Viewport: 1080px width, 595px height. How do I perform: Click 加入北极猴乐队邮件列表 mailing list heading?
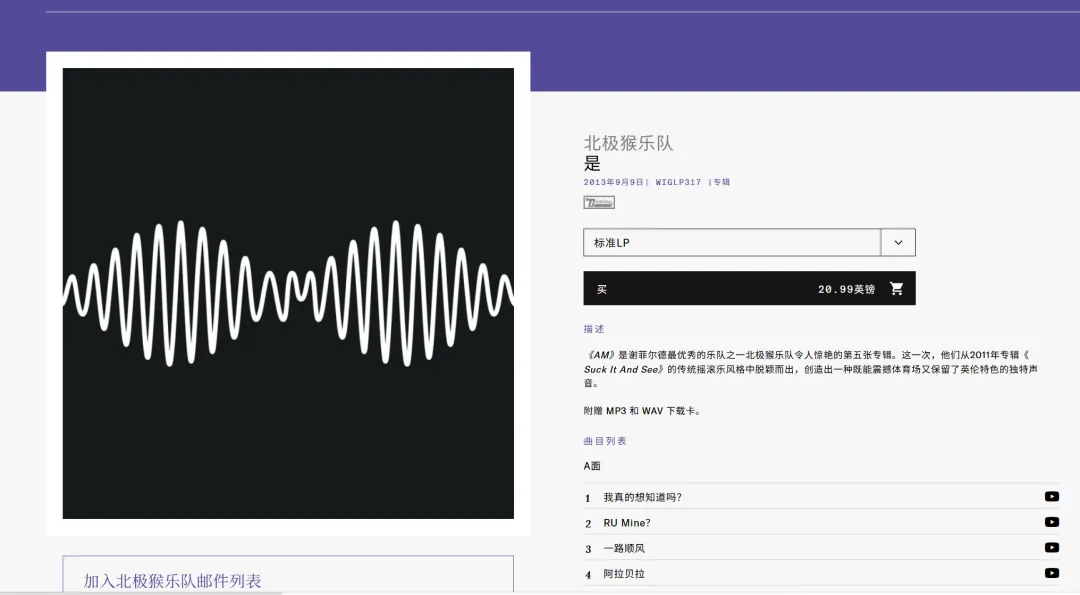click(x=172, y=581)
